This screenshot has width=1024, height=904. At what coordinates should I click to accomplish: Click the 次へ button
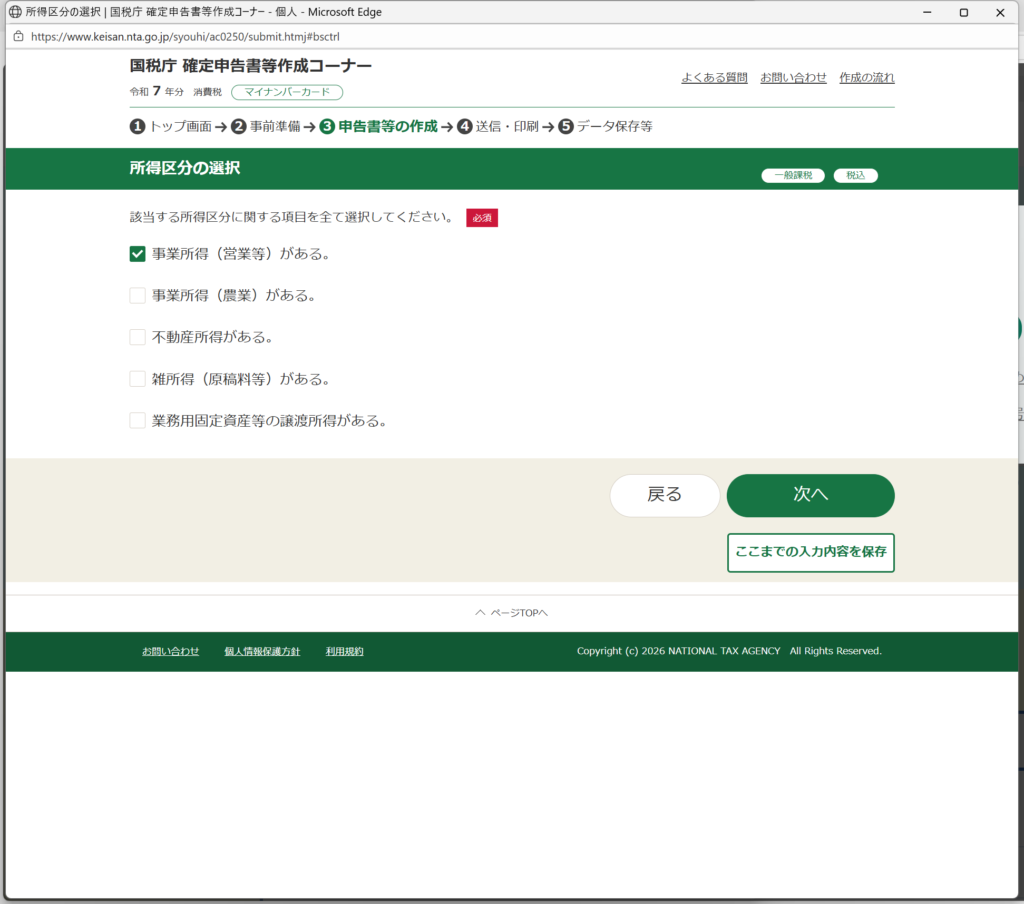[x=810, y=495]
